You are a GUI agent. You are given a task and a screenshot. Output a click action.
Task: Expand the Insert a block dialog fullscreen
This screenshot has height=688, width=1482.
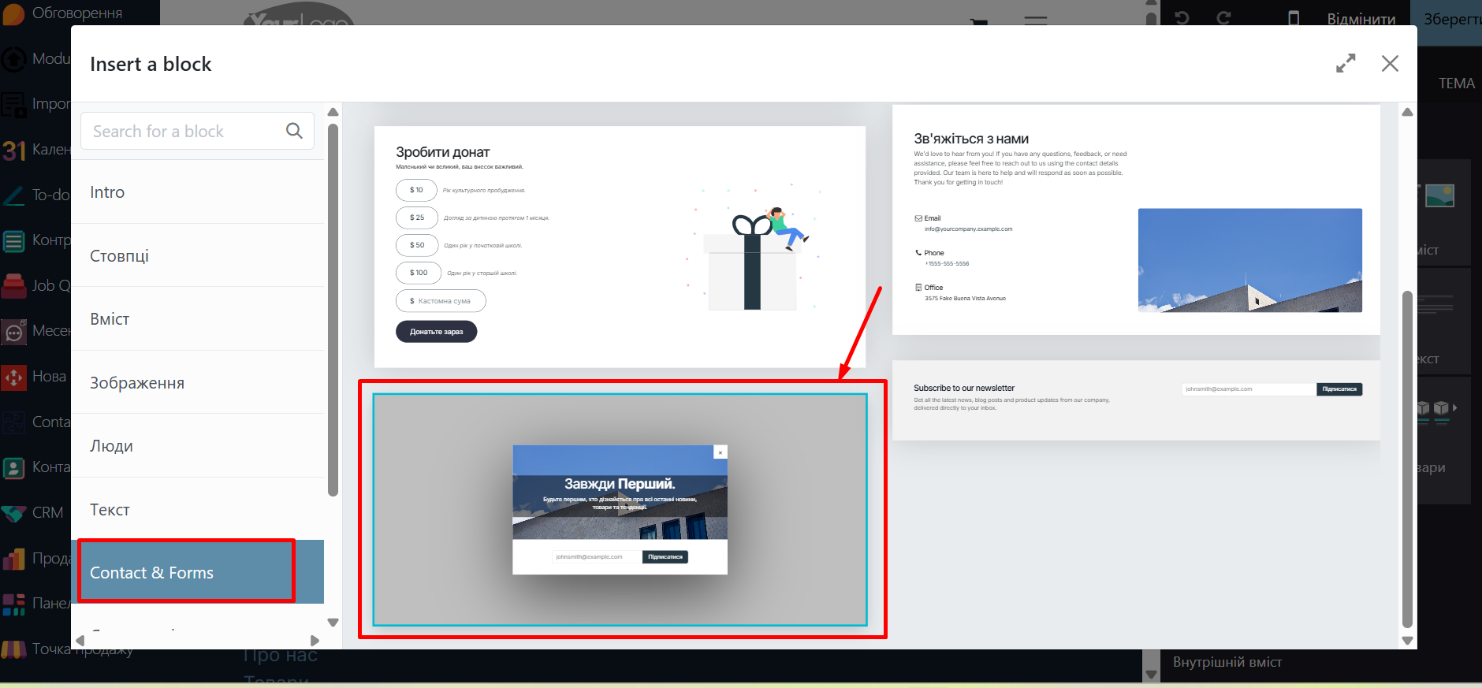pyautogui.click(x=1345, y=64)
